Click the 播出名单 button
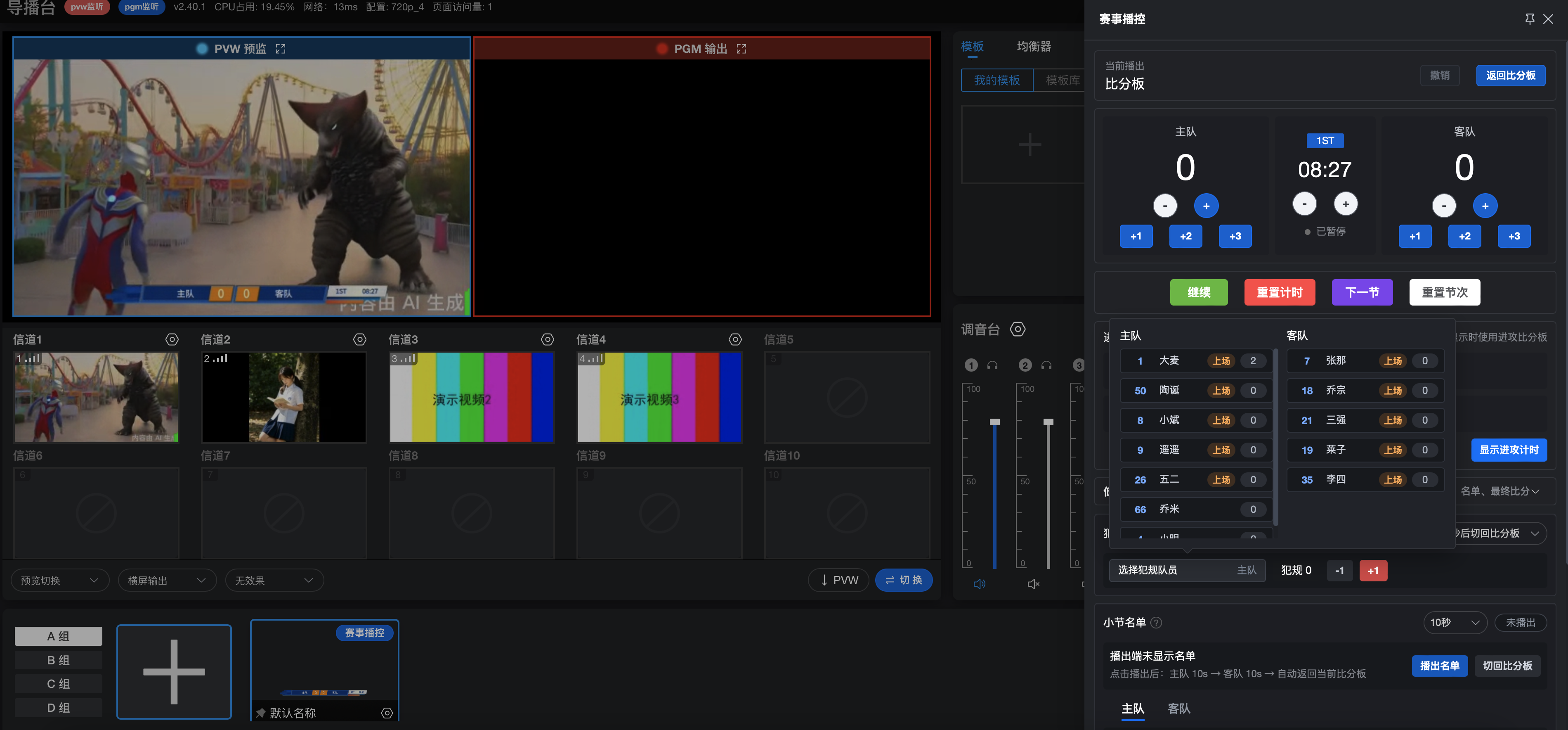Viewport: 1568px width, 730px height. pos(1440,666)
